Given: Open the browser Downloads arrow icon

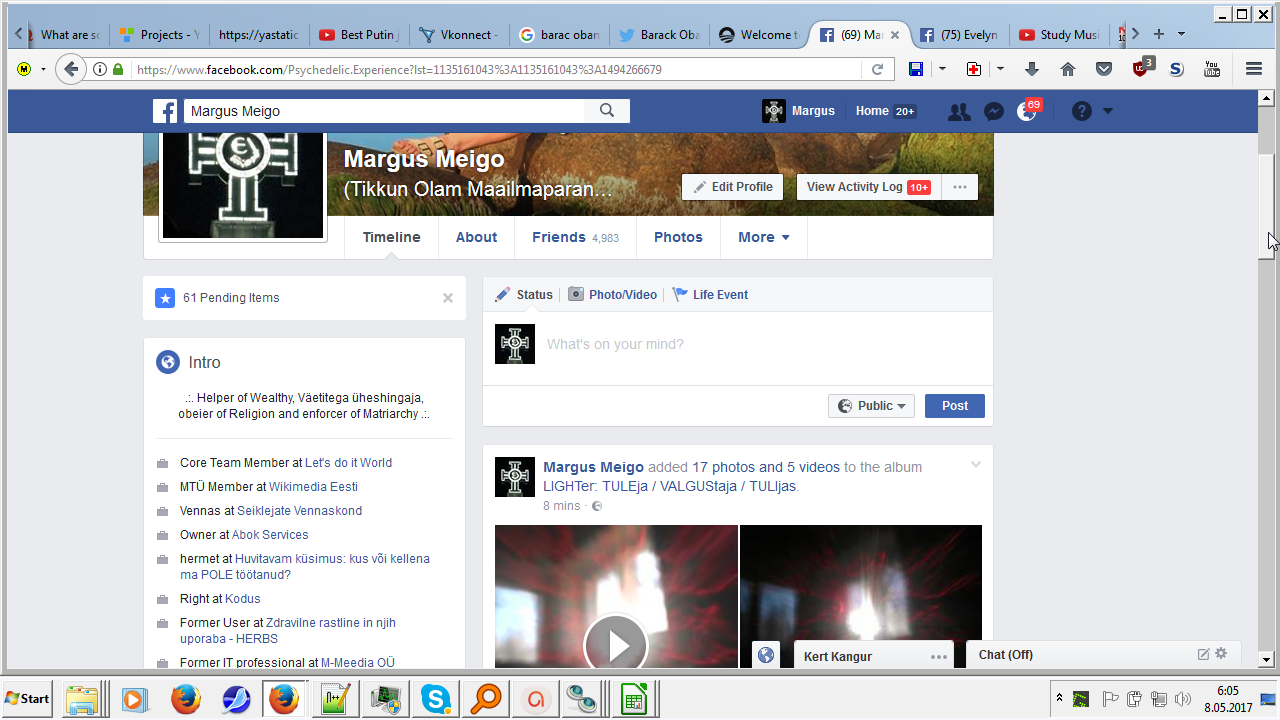Looking at the screenshot, I should point(1032,69).
